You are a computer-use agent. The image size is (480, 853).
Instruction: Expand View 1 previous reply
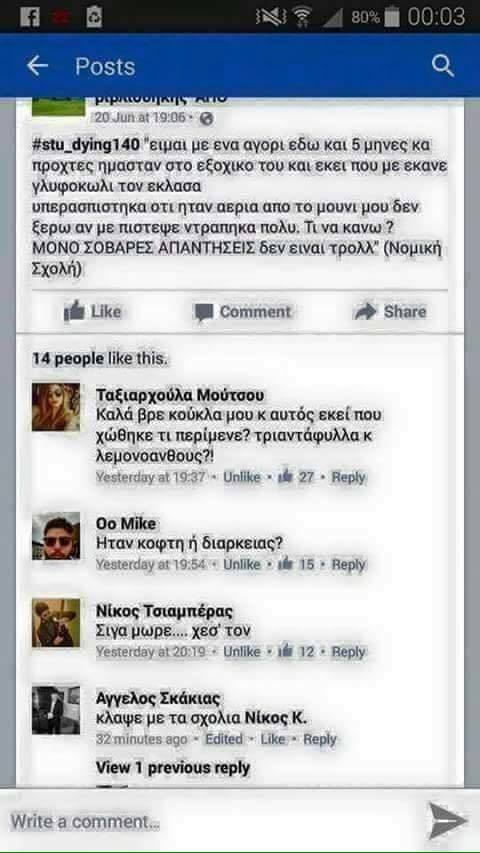click(173, 768)
